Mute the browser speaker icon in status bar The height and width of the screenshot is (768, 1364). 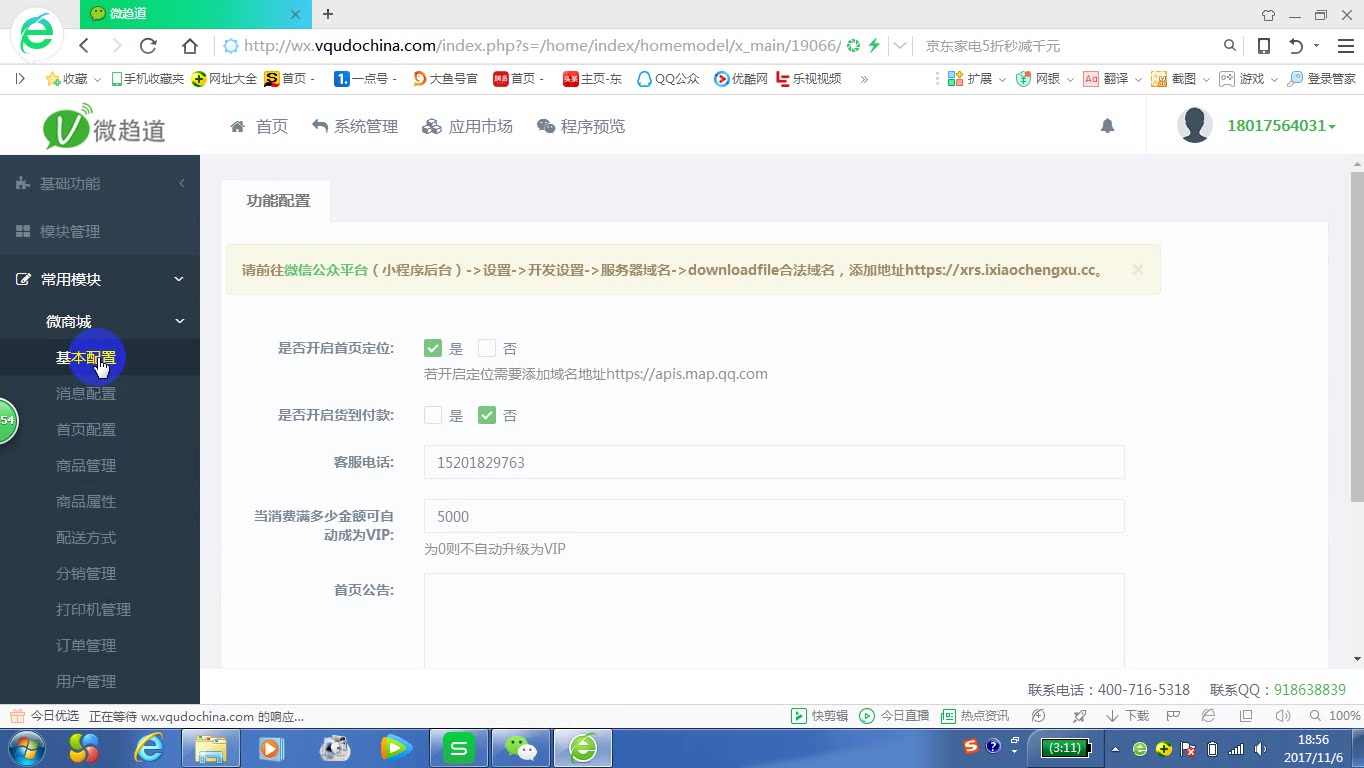(x=1285, y=716)
